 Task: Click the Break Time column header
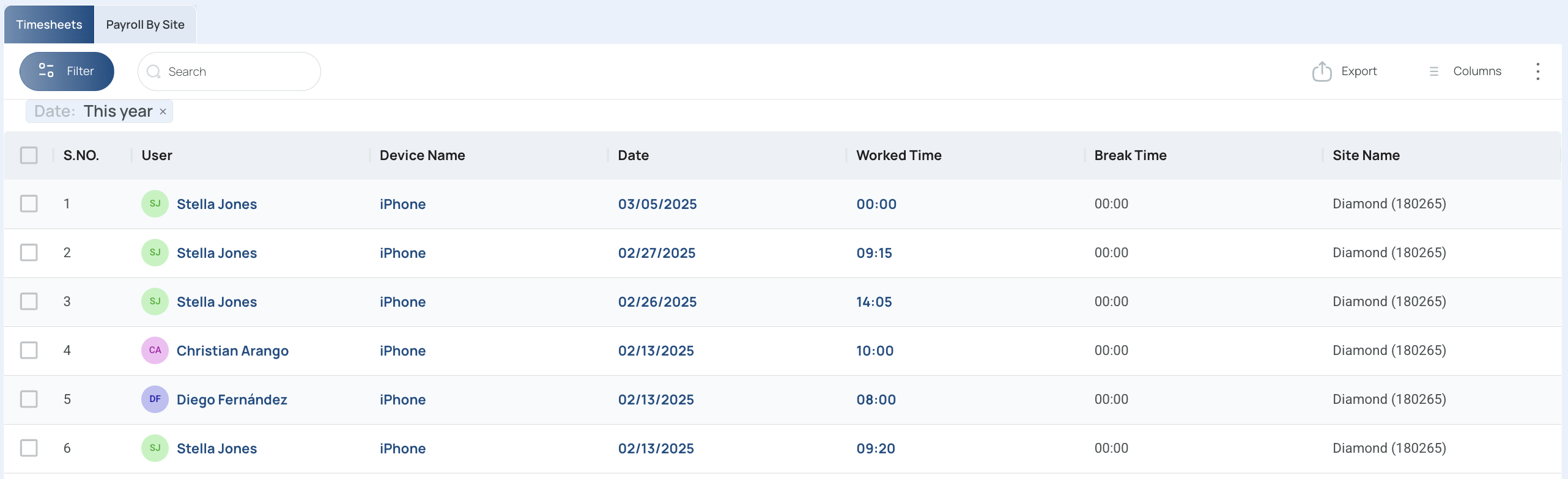(1130, 155)
